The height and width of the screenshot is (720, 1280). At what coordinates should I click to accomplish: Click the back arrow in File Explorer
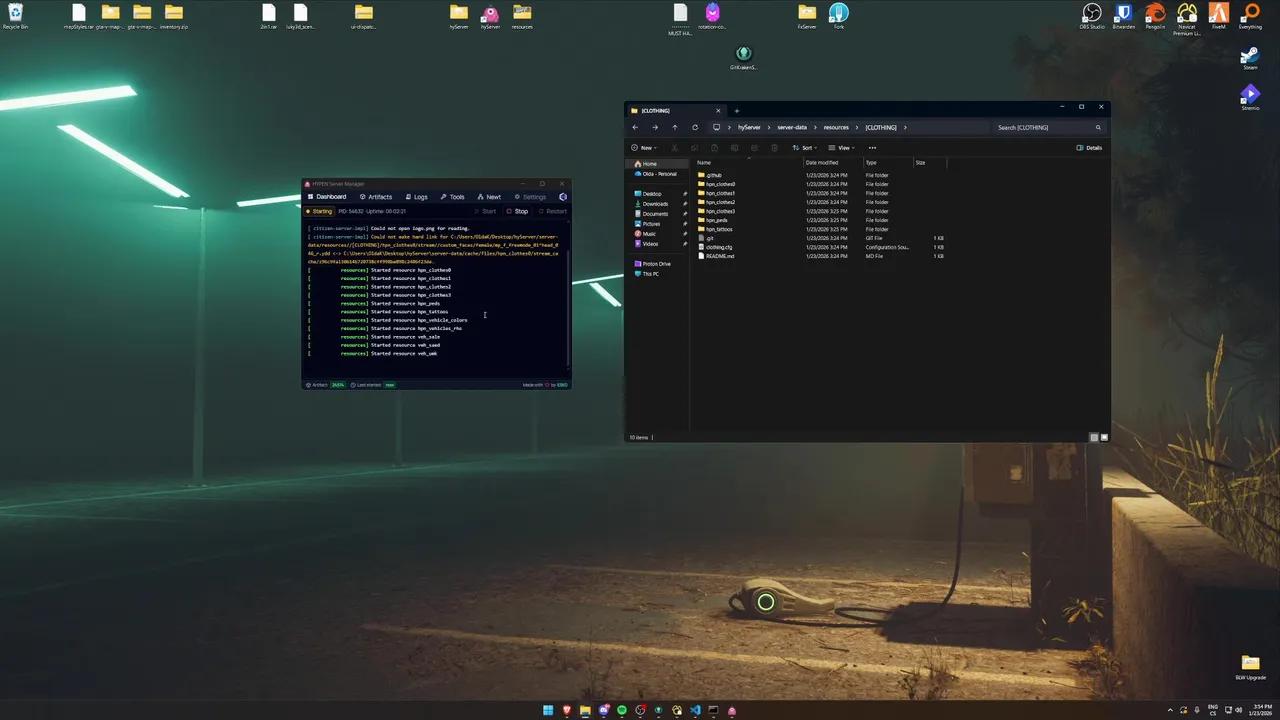[635, 128]
